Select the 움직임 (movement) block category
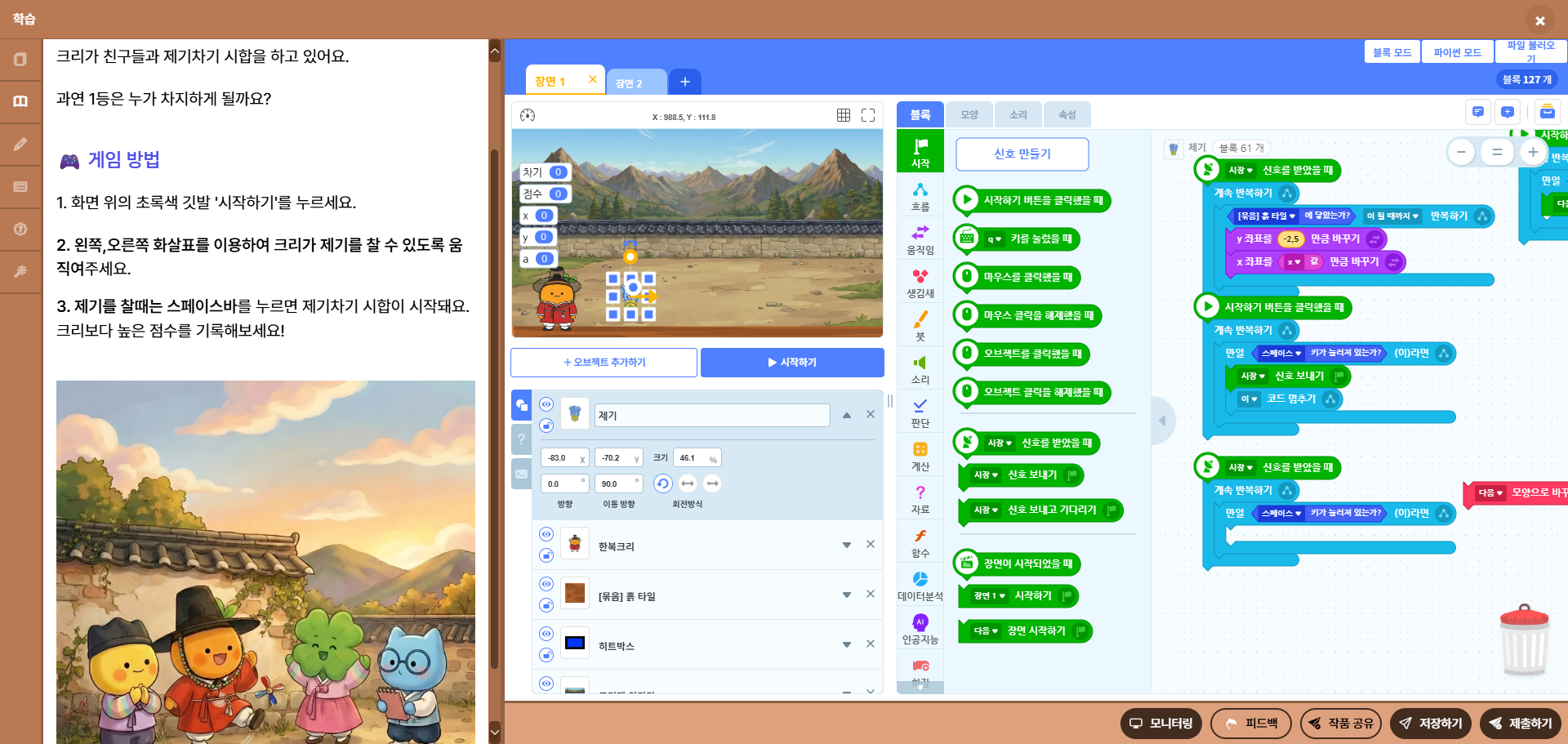The height and width of the screenshot is (744, 1568). pyautogui.click(x=920, y=240)
